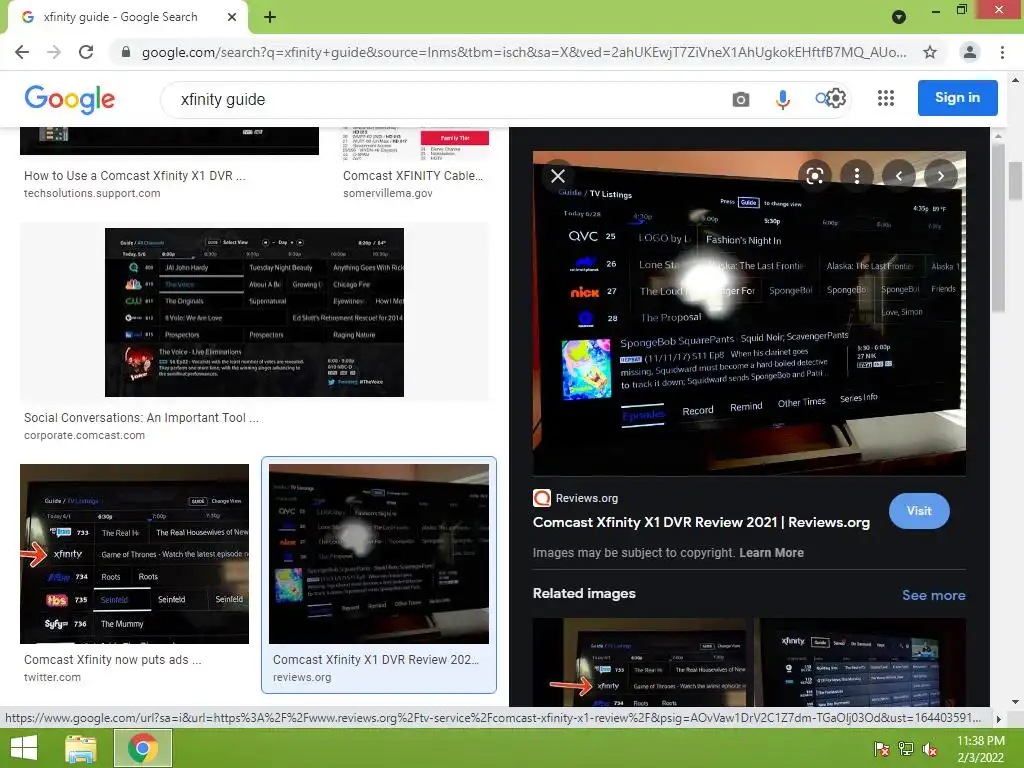Click the xfinity guide search box
Viewport: 1024px width, 768px height.
click(x=444, y=99)
